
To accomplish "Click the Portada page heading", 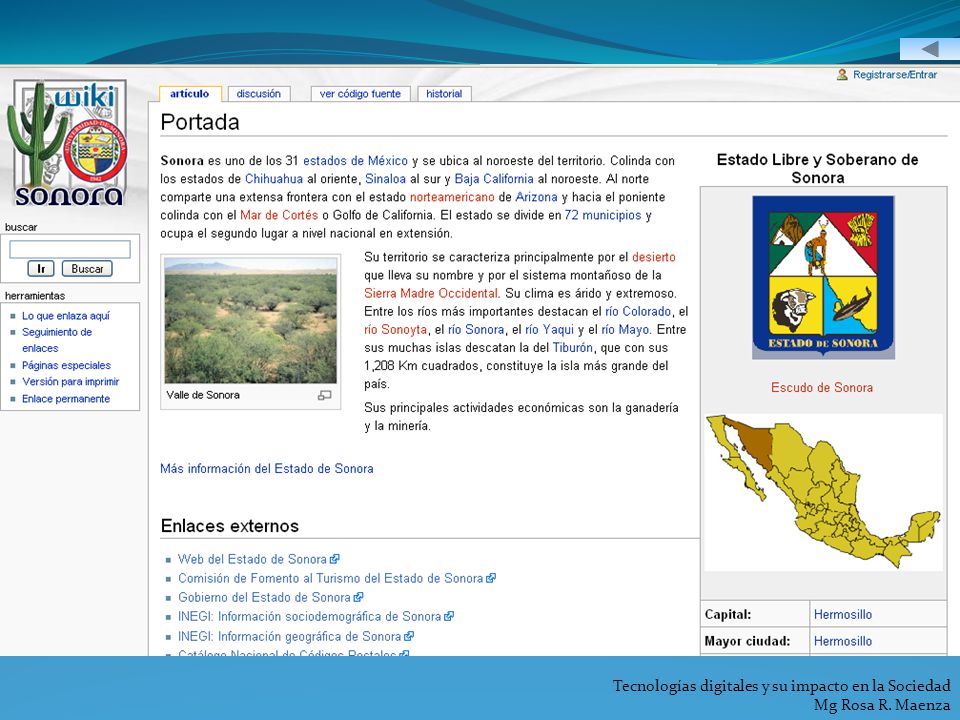I will click(200, 122).
